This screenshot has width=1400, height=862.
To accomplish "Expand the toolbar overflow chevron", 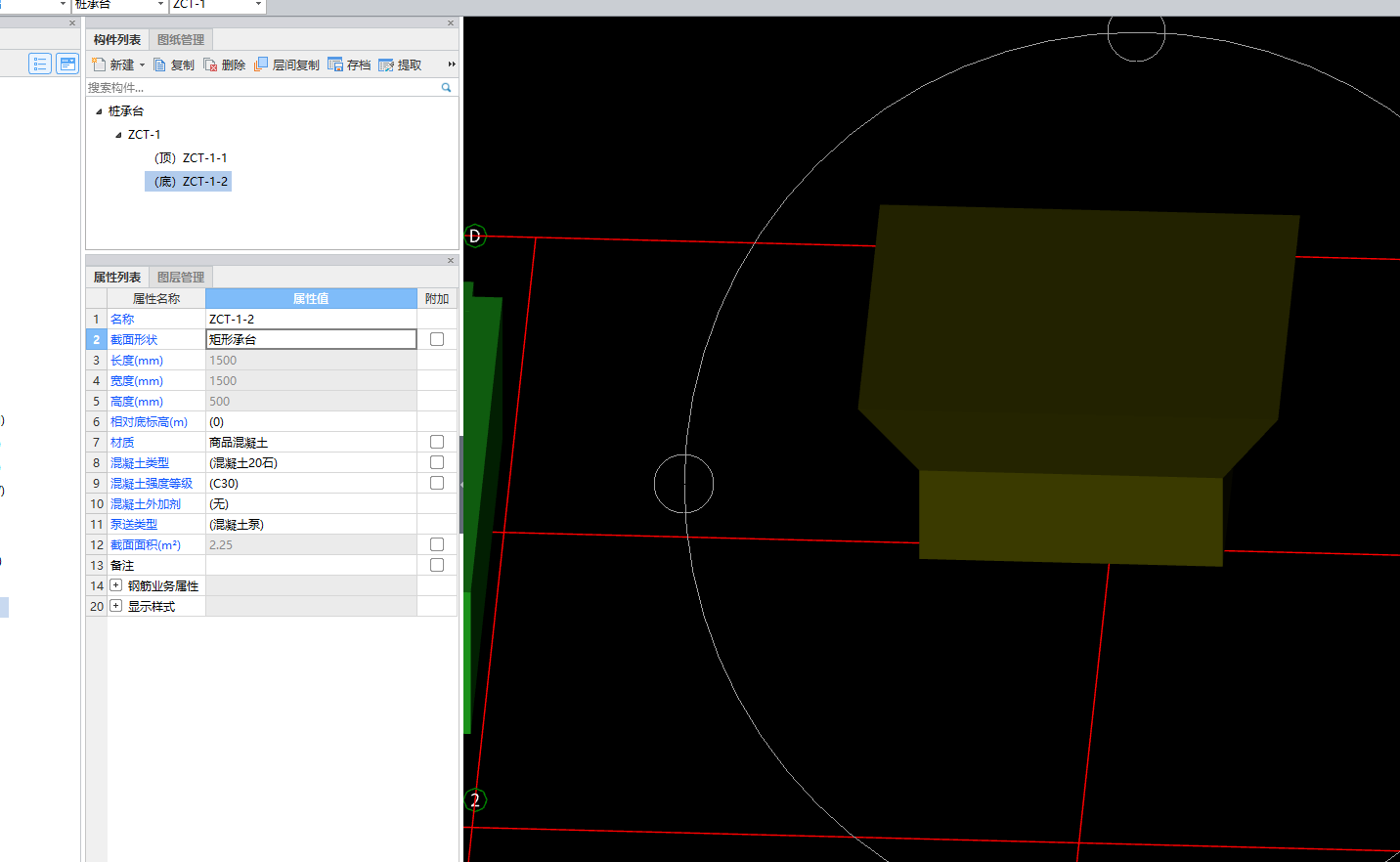I will point(452,65).
